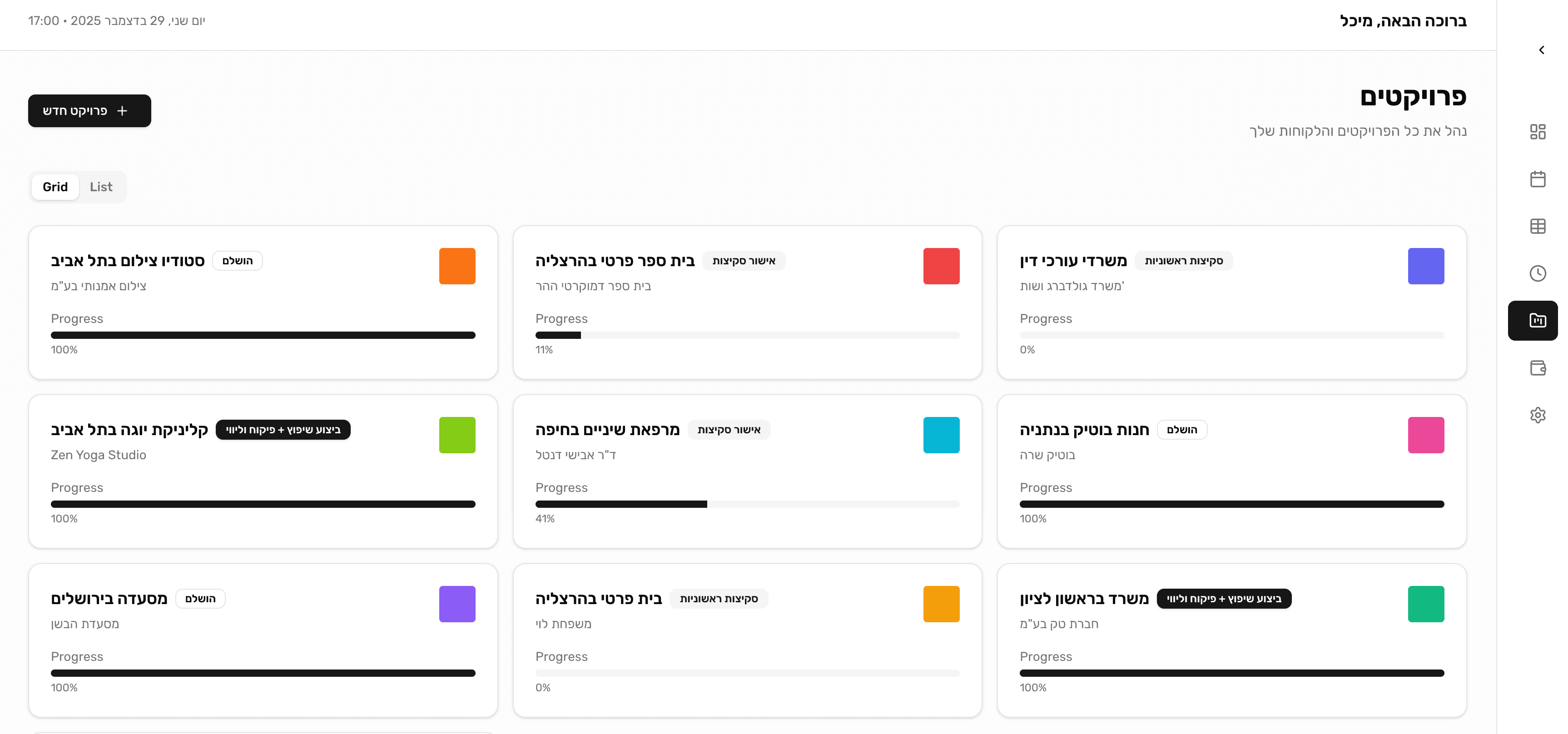Keep Grid view mode selected
Screen dimensions: 1568x734
[55, 187]
